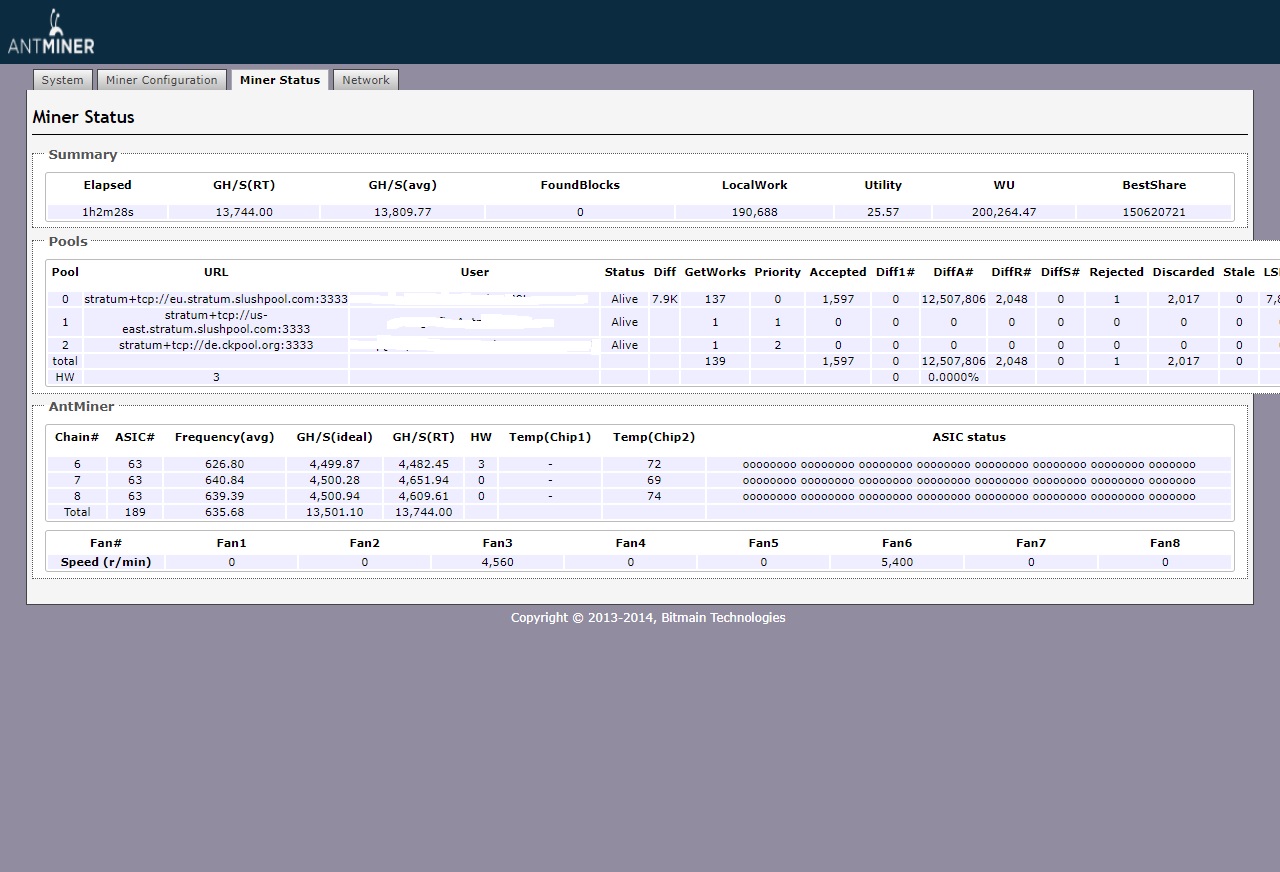Select the ASIC status column header
The width and height of the screenshot is (1280, 872).
[969, 437]
